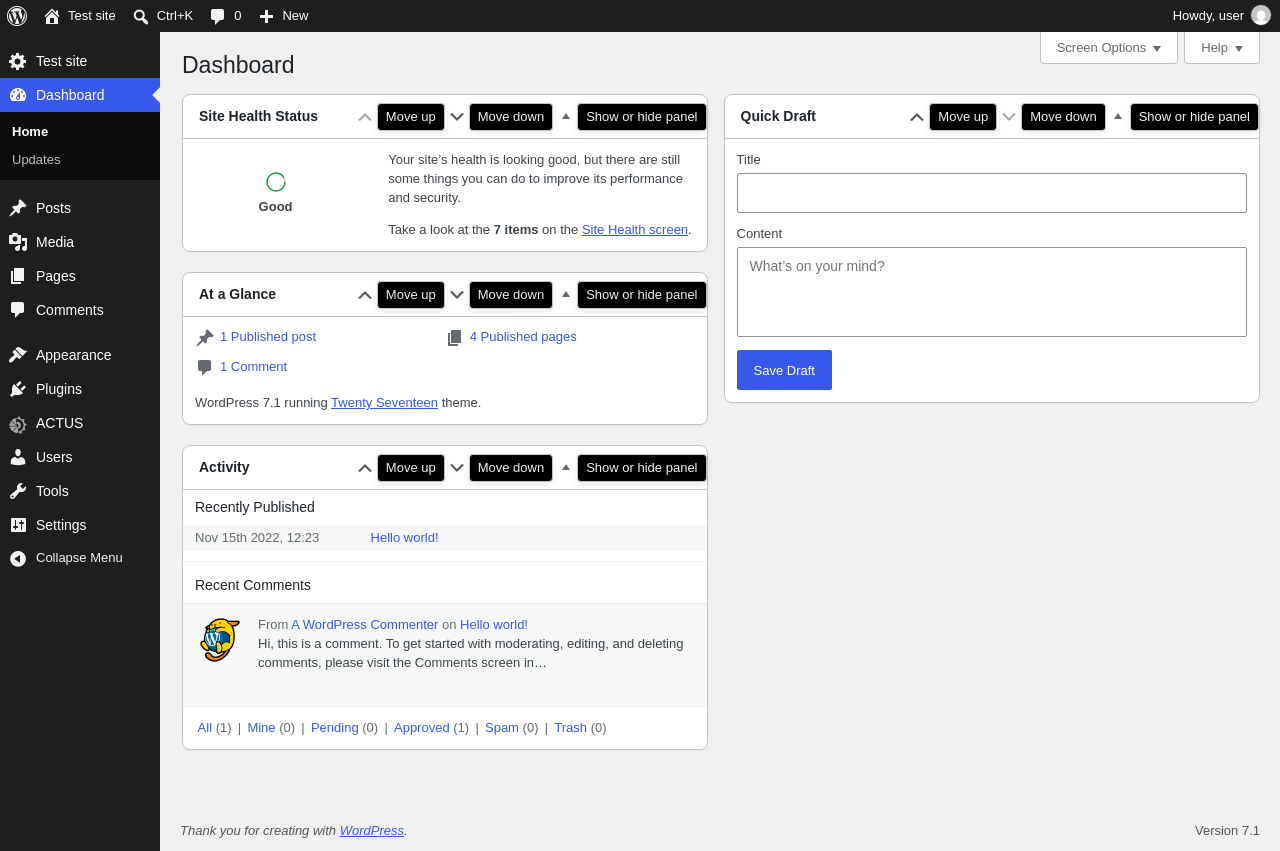Collapse the Activity panel with its triangle toggle

point(566,467)
